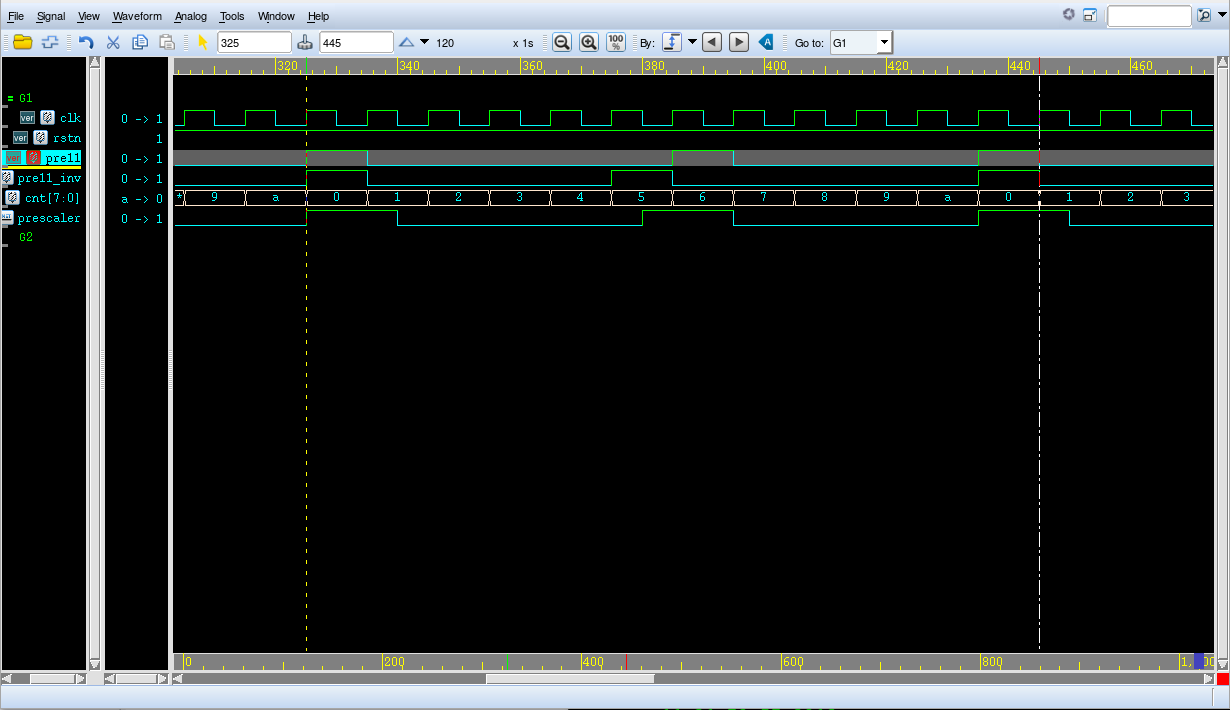Click the clk signal type icon
The image size is (1230, 710).
pos(47,118)
